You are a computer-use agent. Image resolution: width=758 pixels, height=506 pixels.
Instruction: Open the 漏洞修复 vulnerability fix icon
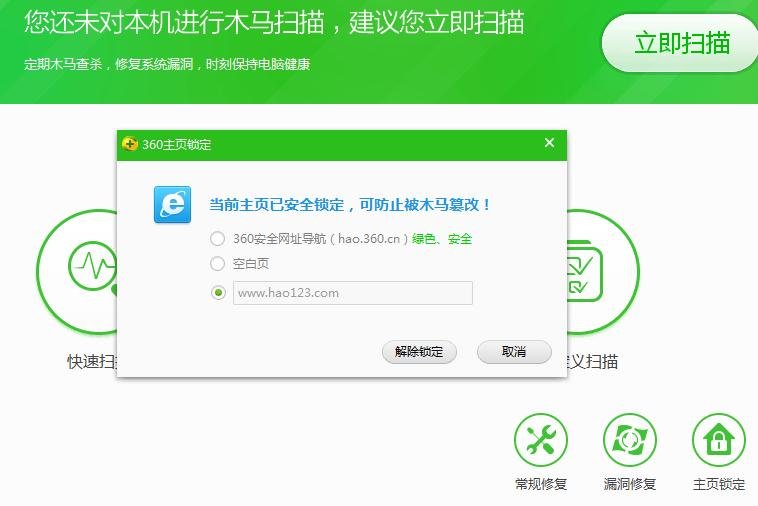click(630, 440)
